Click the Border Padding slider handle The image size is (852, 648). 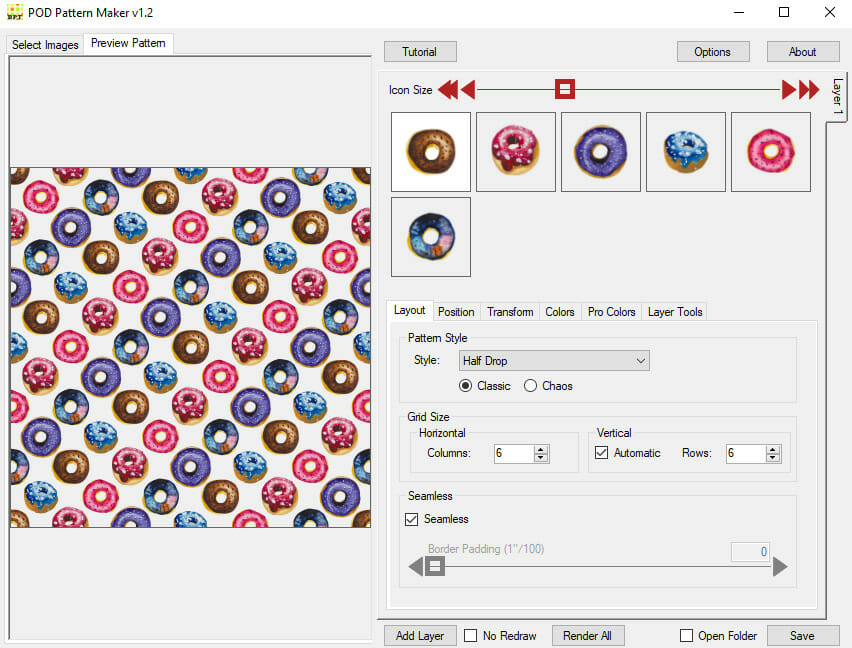pos(435,567)
